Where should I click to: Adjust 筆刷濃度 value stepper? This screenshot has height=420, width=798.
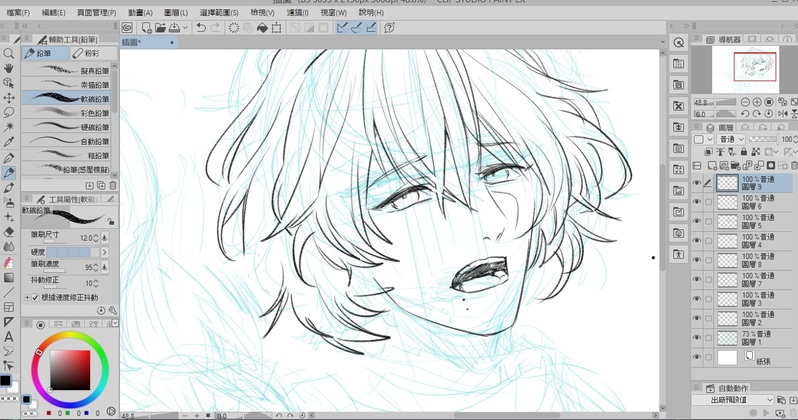point(96,267)
